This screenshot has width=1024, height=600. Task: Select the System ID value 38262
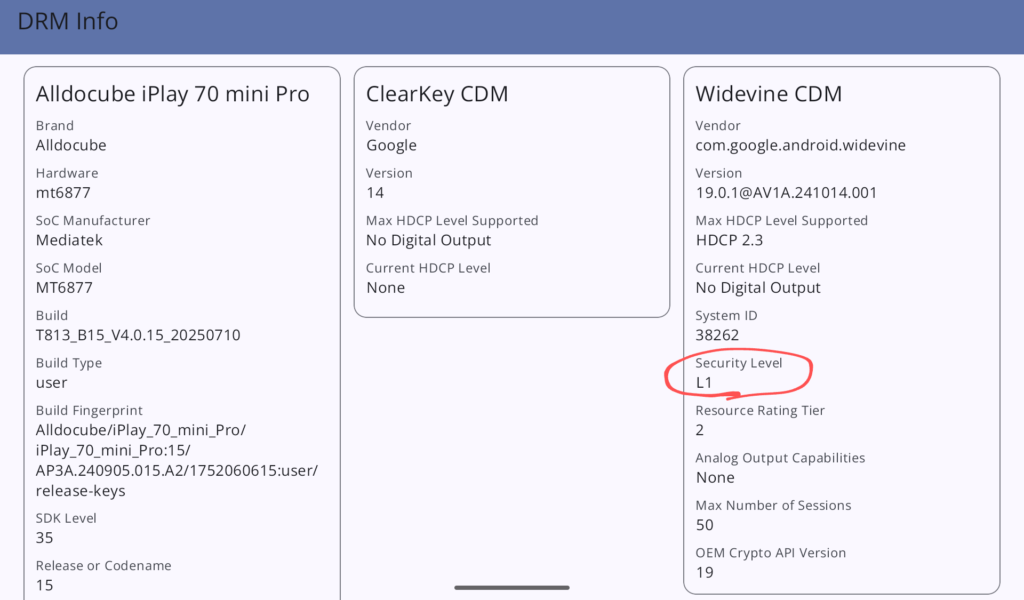coord(717,336)
